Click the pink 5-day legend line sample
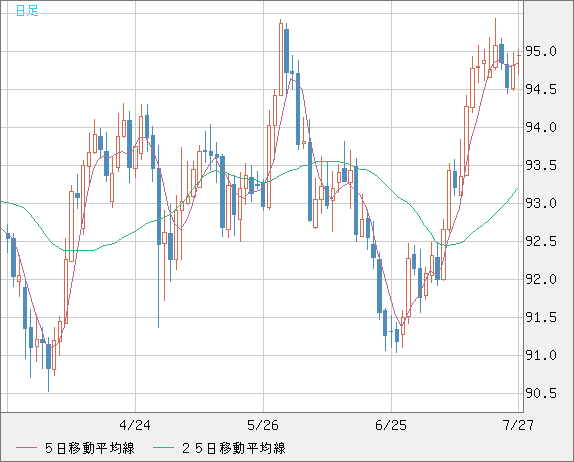Screen dimensions: 574x462 coord(26,448)
